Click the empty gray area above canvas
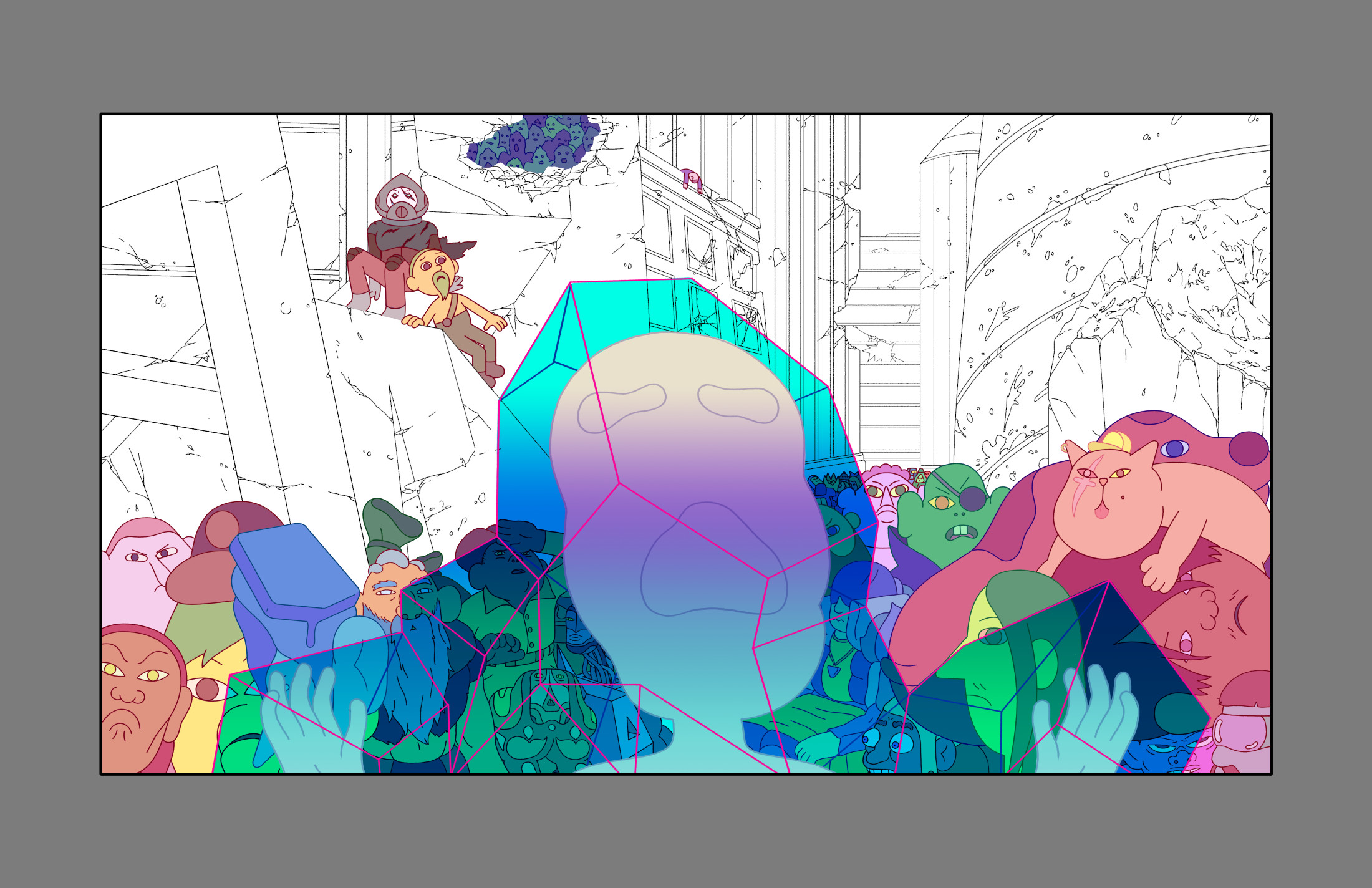The width and height of the screenshot is (1372, 888). [686, 56]
